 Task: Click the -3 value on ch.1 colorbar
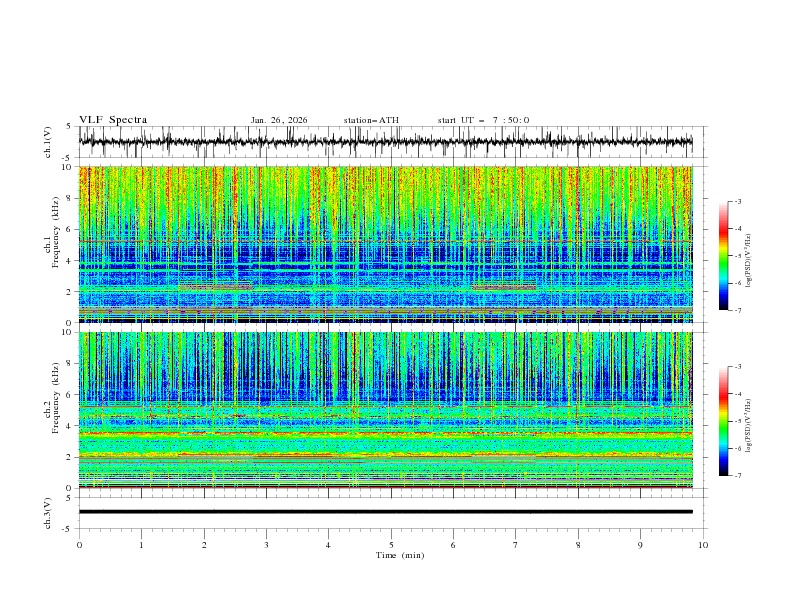[736, 202]
